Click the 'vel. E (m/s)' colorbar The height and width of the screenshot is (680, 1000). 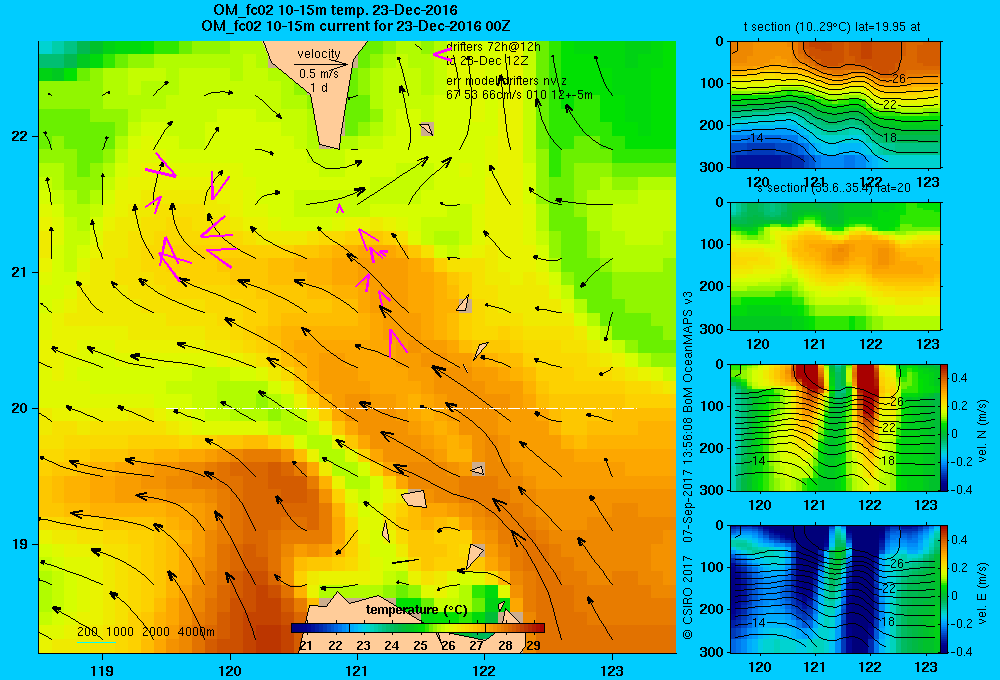[x=945, y=589]
